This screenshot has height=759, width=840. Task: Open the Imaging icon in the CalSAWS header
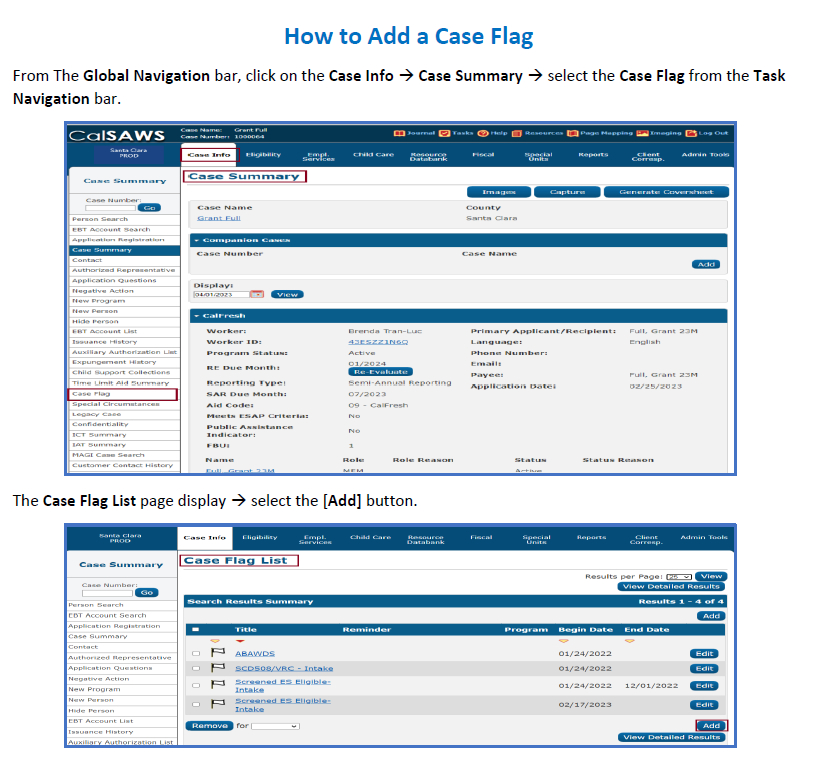[642, 133]
